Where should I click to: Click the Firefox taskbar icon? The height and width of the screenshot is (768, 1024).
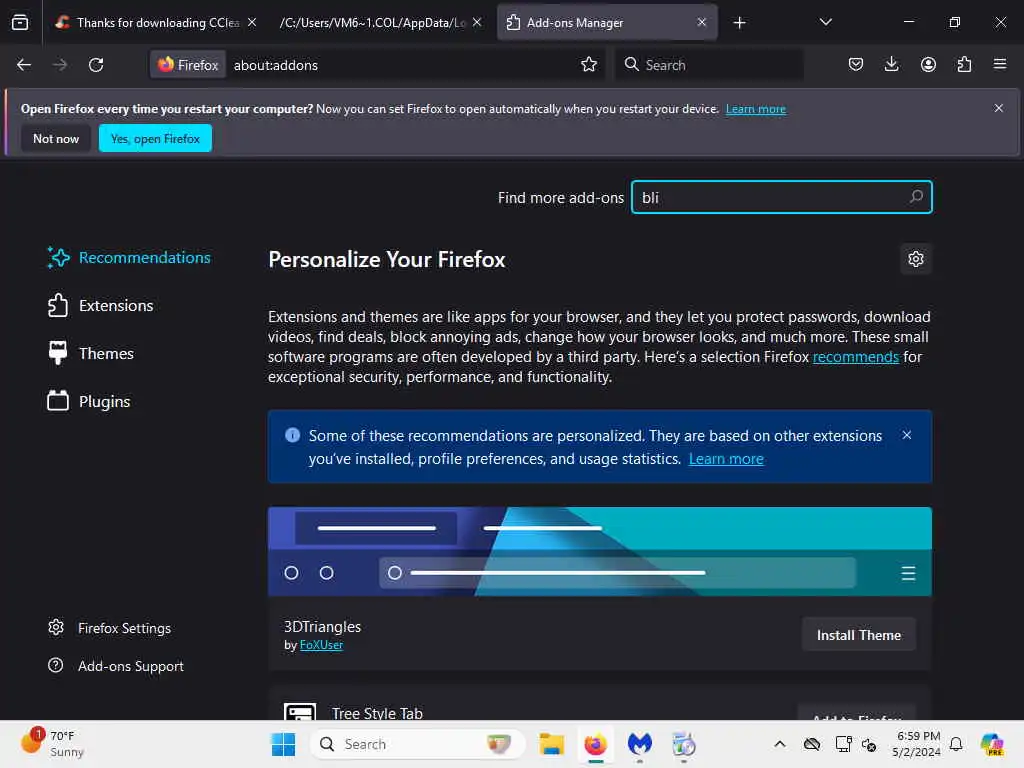pos(595,744)
